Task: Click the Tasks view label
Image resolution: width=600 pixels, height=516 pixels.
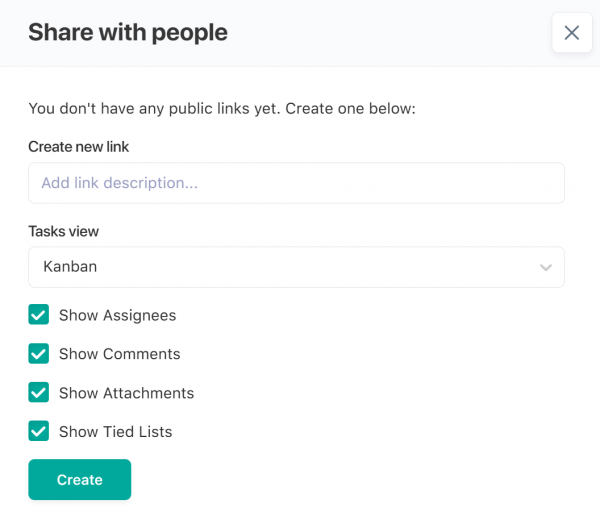Action: point(64,231)
